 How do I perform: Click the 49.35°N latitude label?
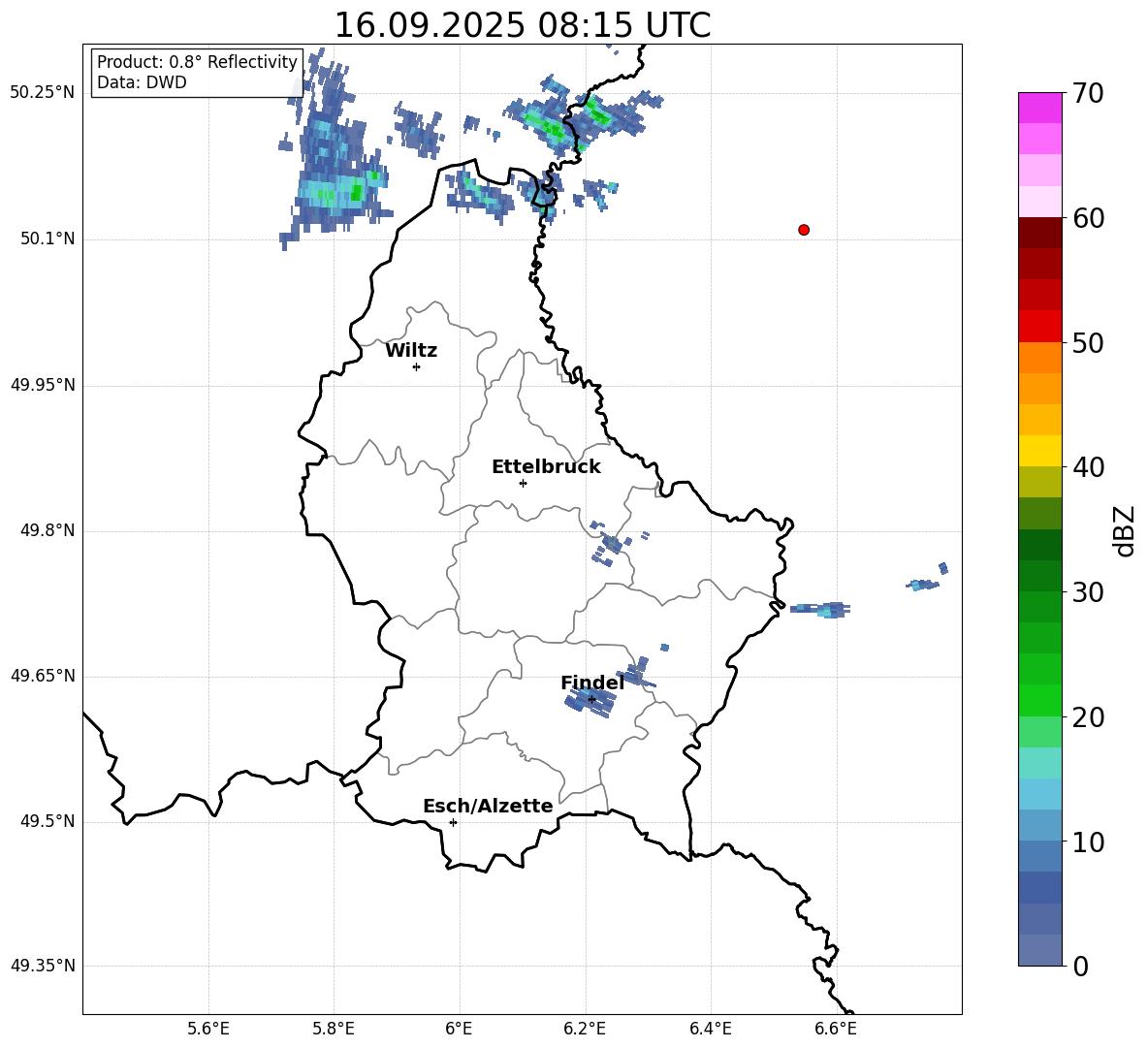click(42, 966)
